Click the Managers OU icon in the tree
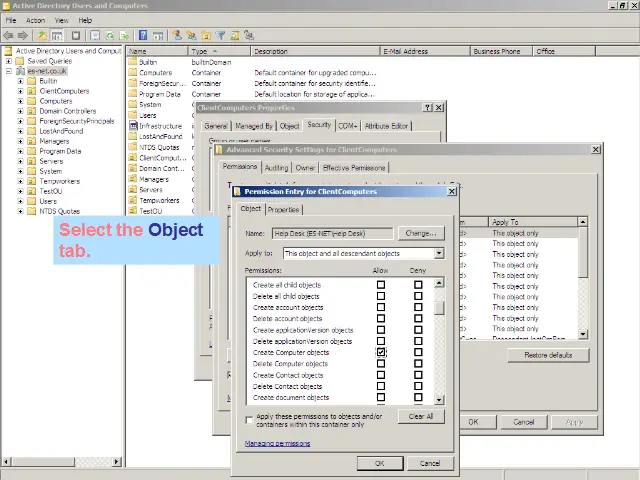The height and width of the screenshot is (480, 640). coord(32,141)
